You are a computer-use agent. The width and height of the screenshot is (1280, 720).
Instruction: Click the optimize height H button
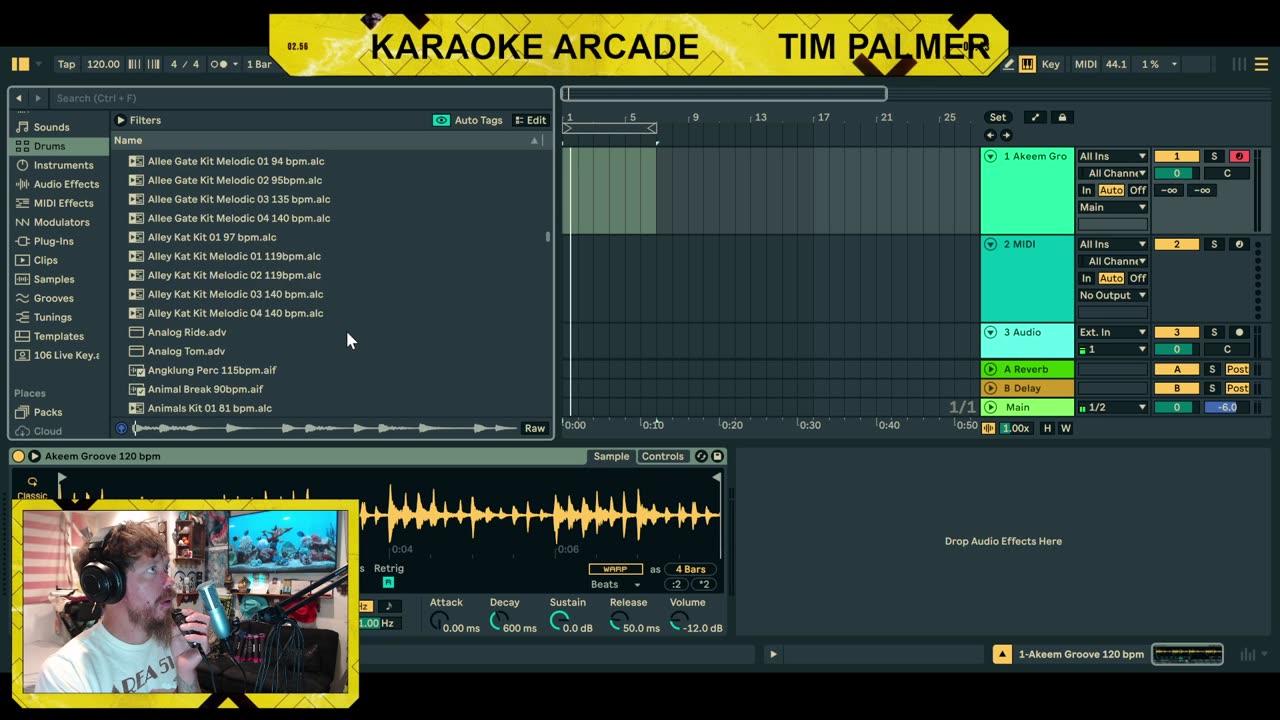pos(1048,428)
